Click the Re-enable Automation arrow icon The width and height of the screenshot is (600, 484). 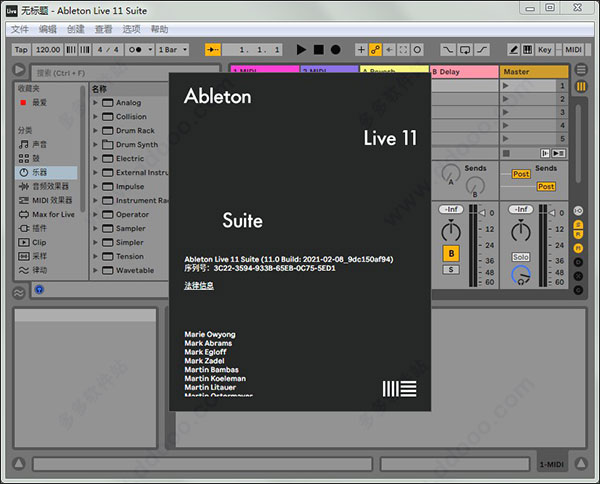389,50
